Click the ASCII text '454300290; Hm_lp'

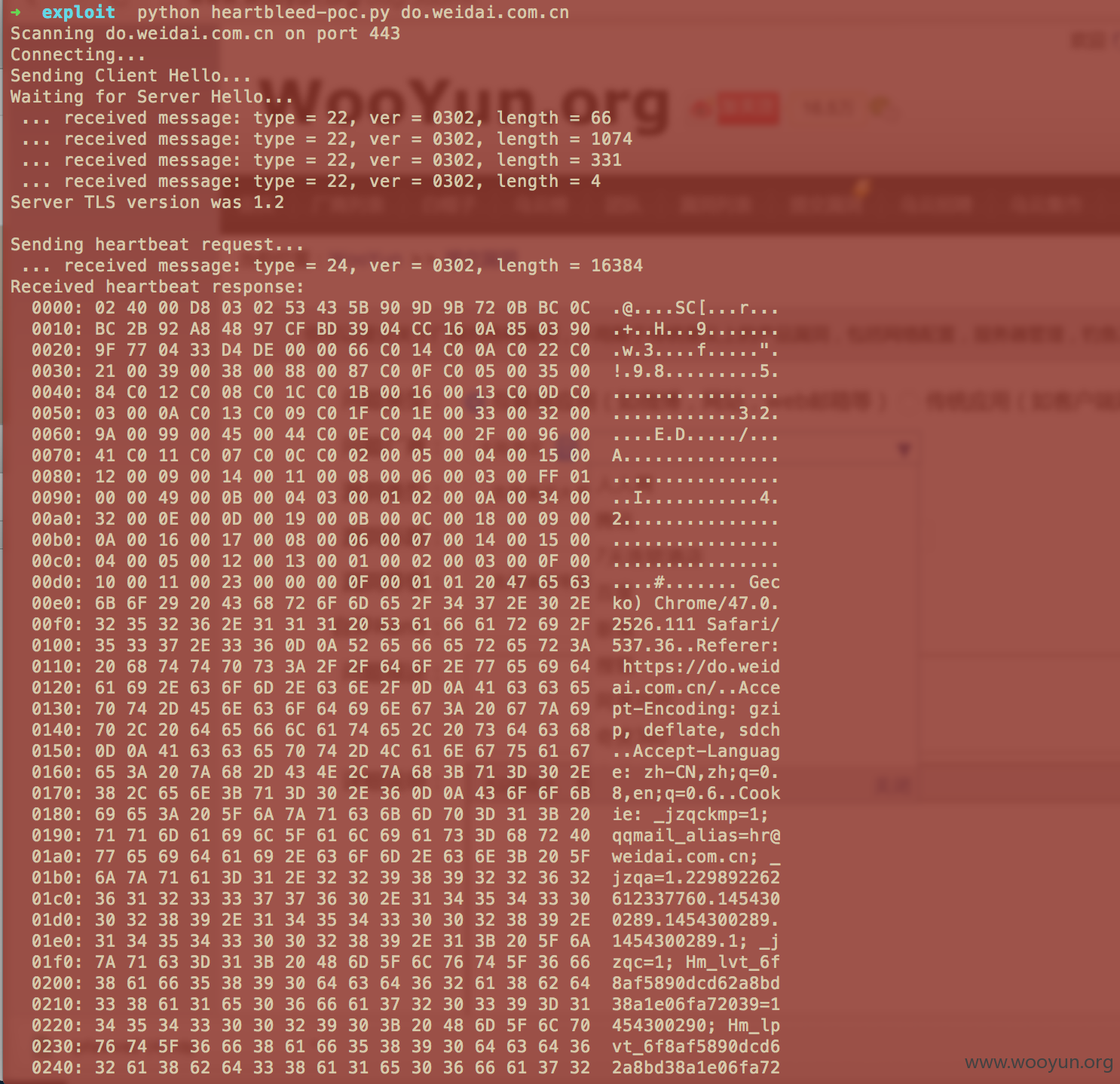(696, 1025)
